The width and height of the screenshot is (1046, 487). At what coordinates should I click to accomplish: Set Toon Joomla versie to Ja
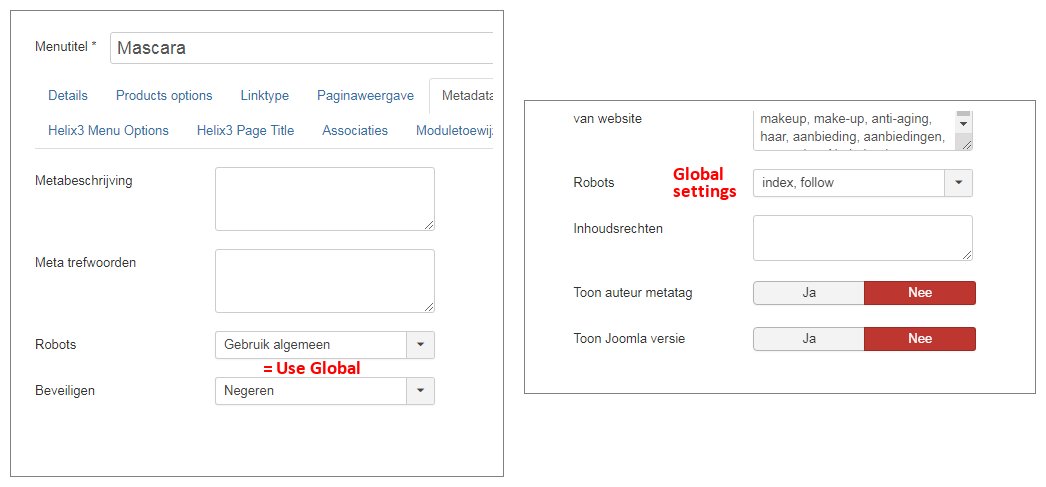[x=809, y=339]
